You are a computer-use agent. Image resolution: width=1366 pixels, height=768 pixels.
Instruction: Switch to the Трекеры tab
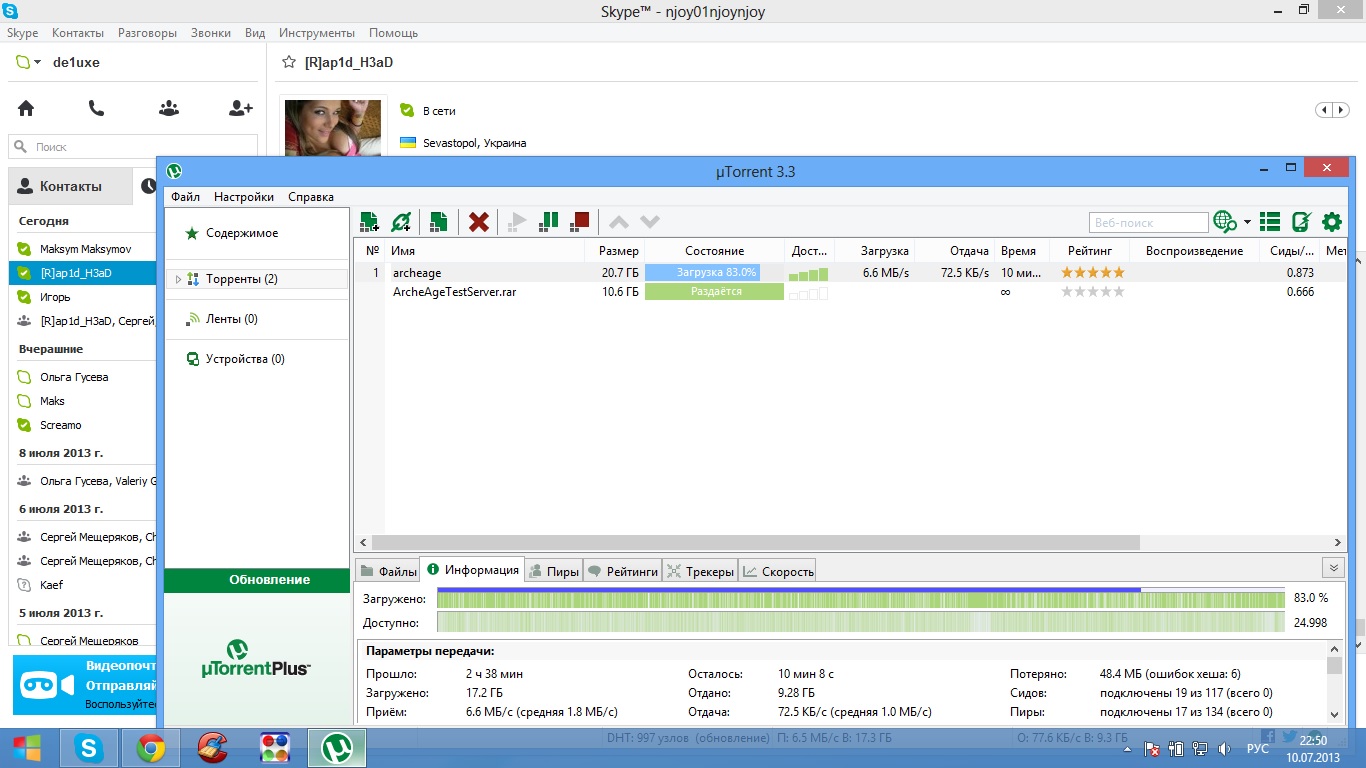coord(700,572)
